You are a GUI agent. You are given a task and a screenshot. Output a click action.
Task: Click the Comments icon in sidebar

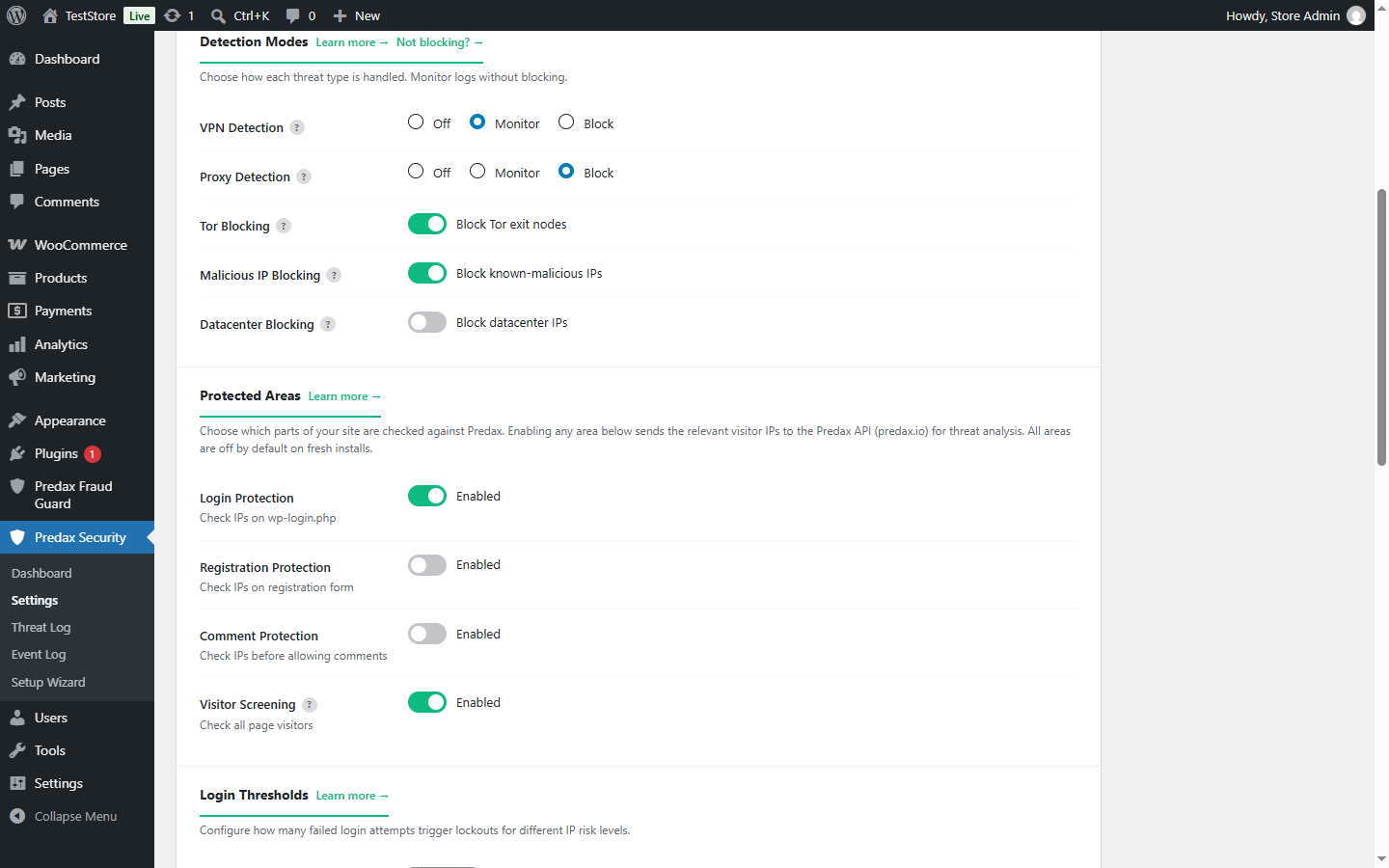click(17, 202)
